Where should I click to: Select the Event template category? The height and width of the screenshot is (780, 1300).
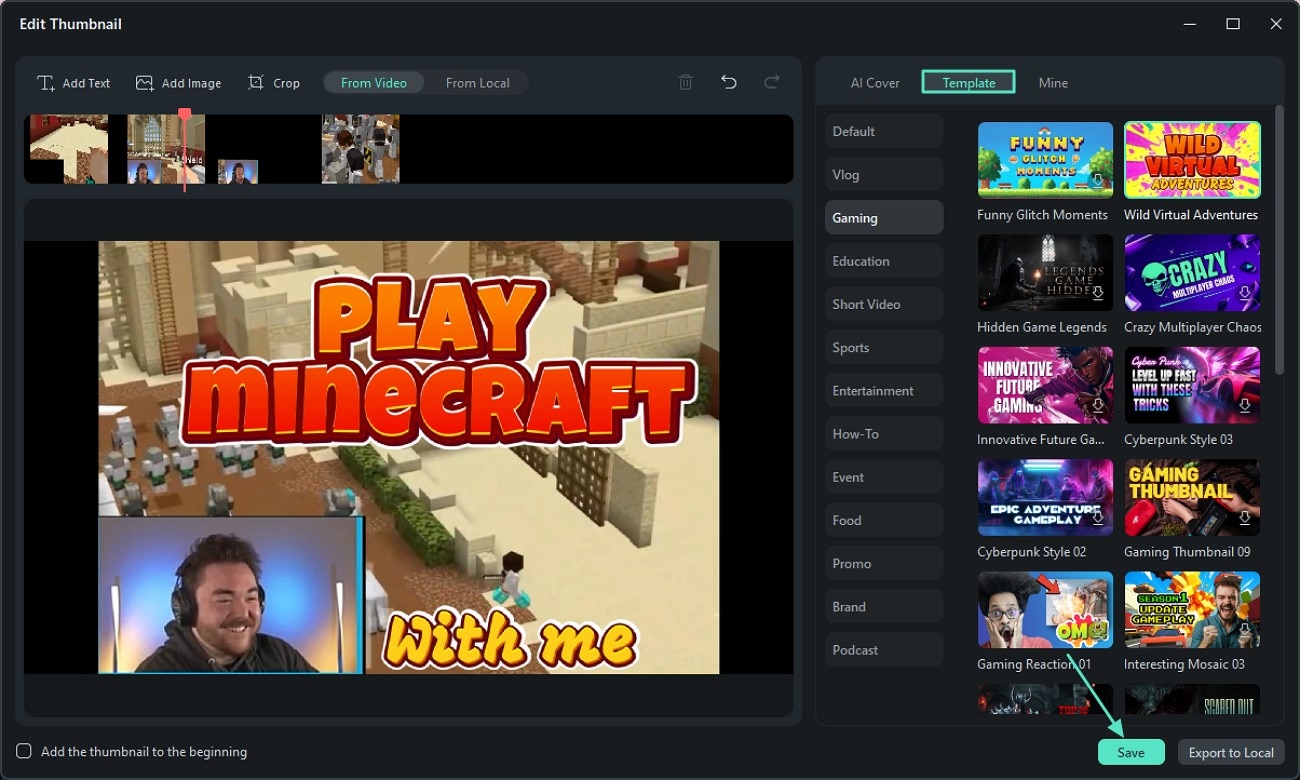pyautogui.click(x=884, y=477)
